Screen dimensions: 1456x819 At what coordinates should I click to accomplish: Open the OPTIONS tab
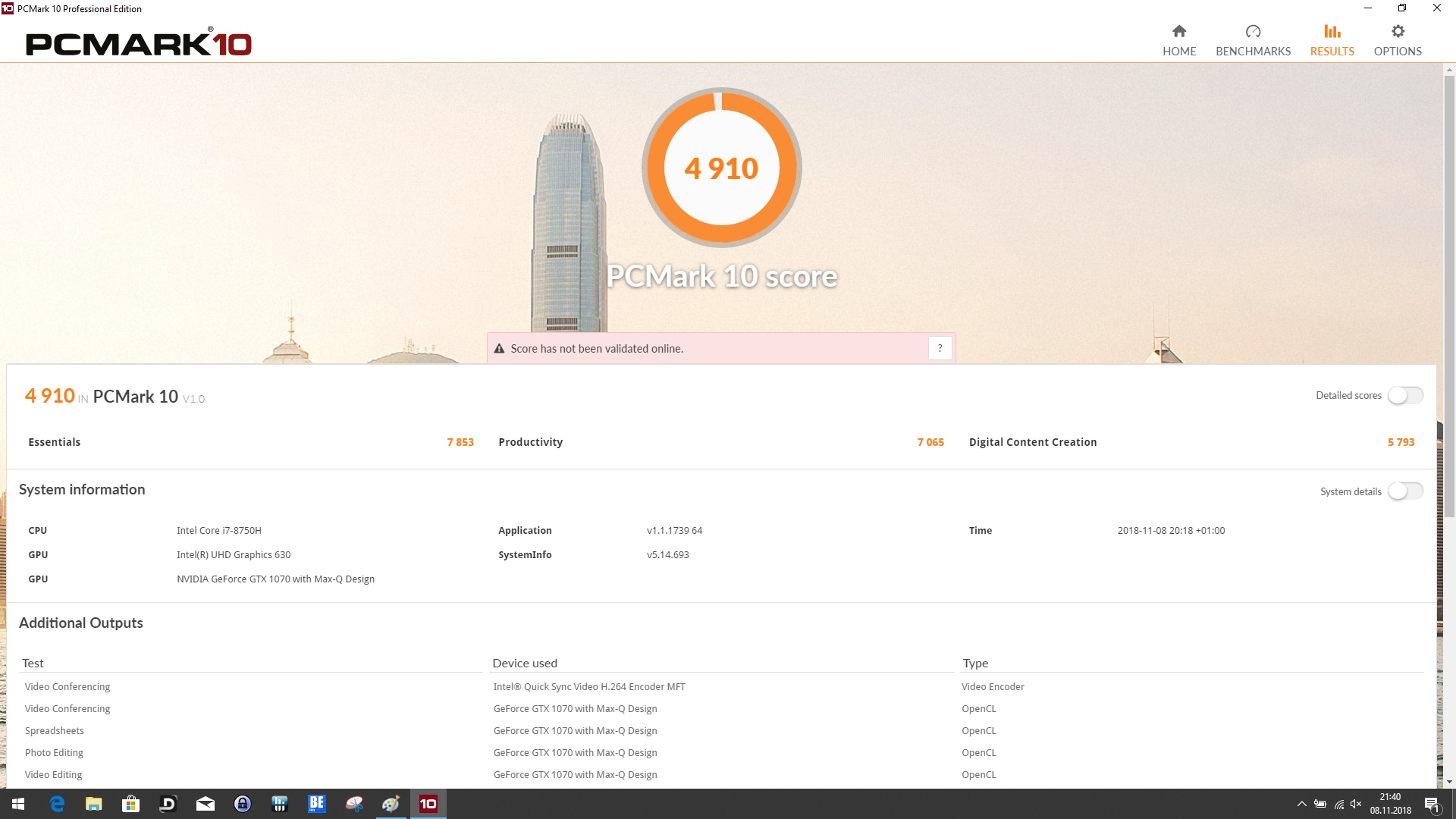tap(1397, 41)
